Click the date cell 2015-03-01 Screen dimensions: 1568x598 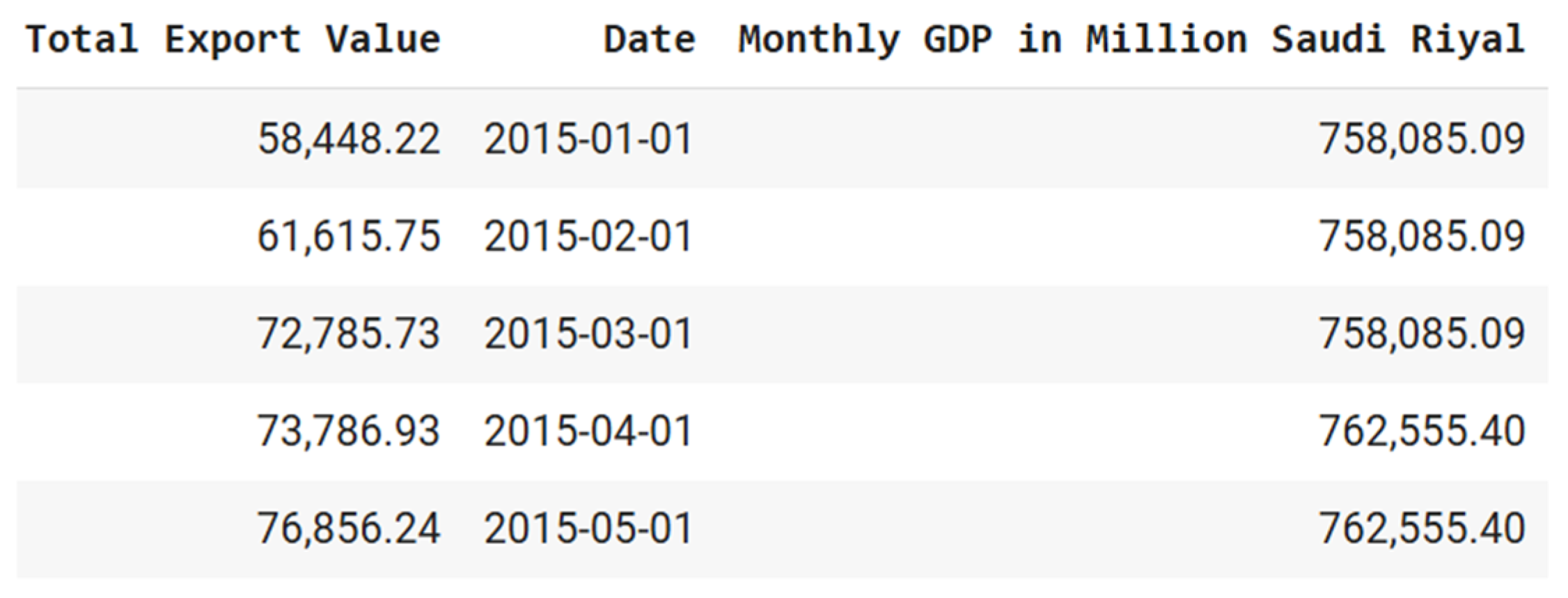(588, 333)
